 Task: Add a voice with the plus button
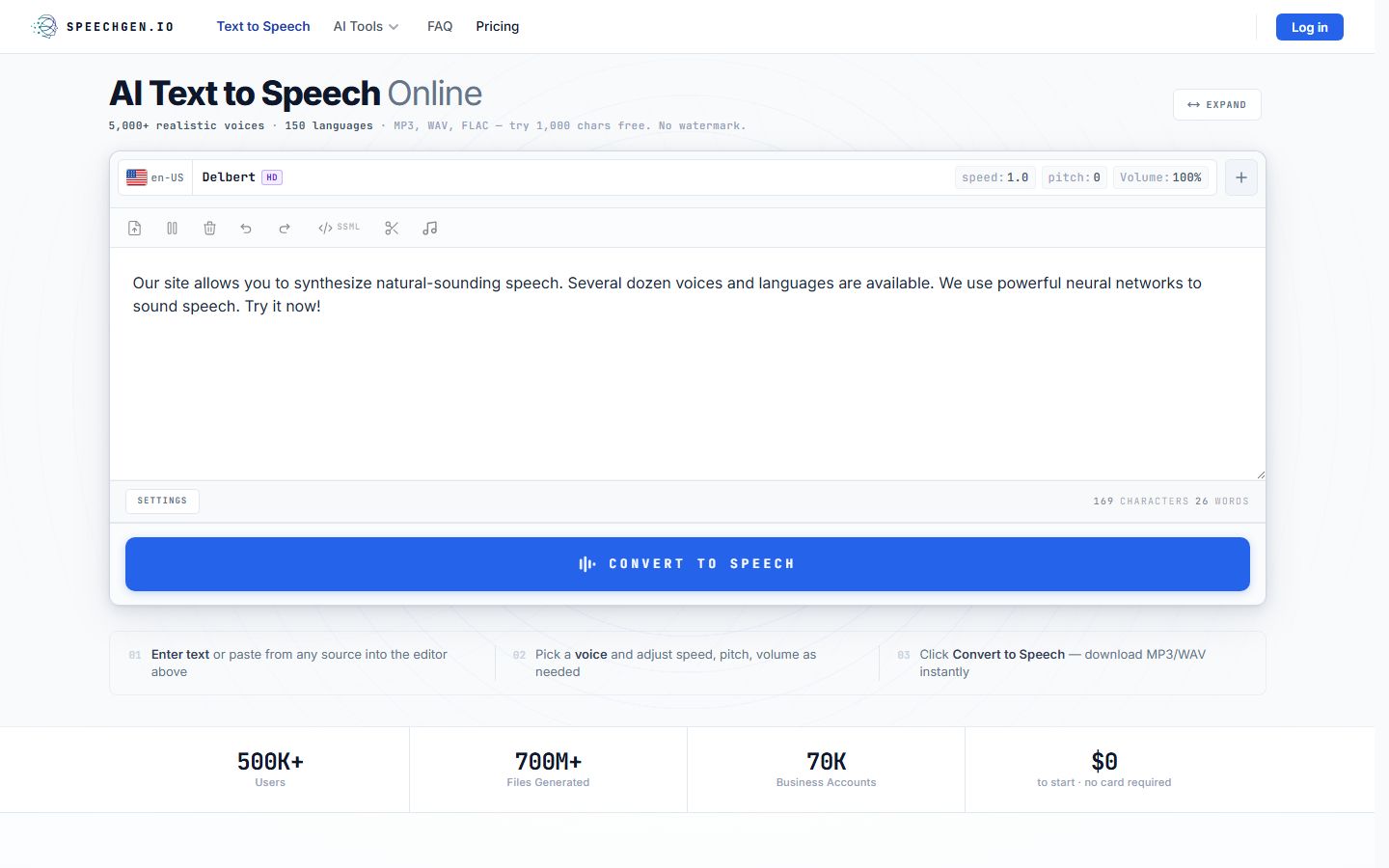(1241, 177)
